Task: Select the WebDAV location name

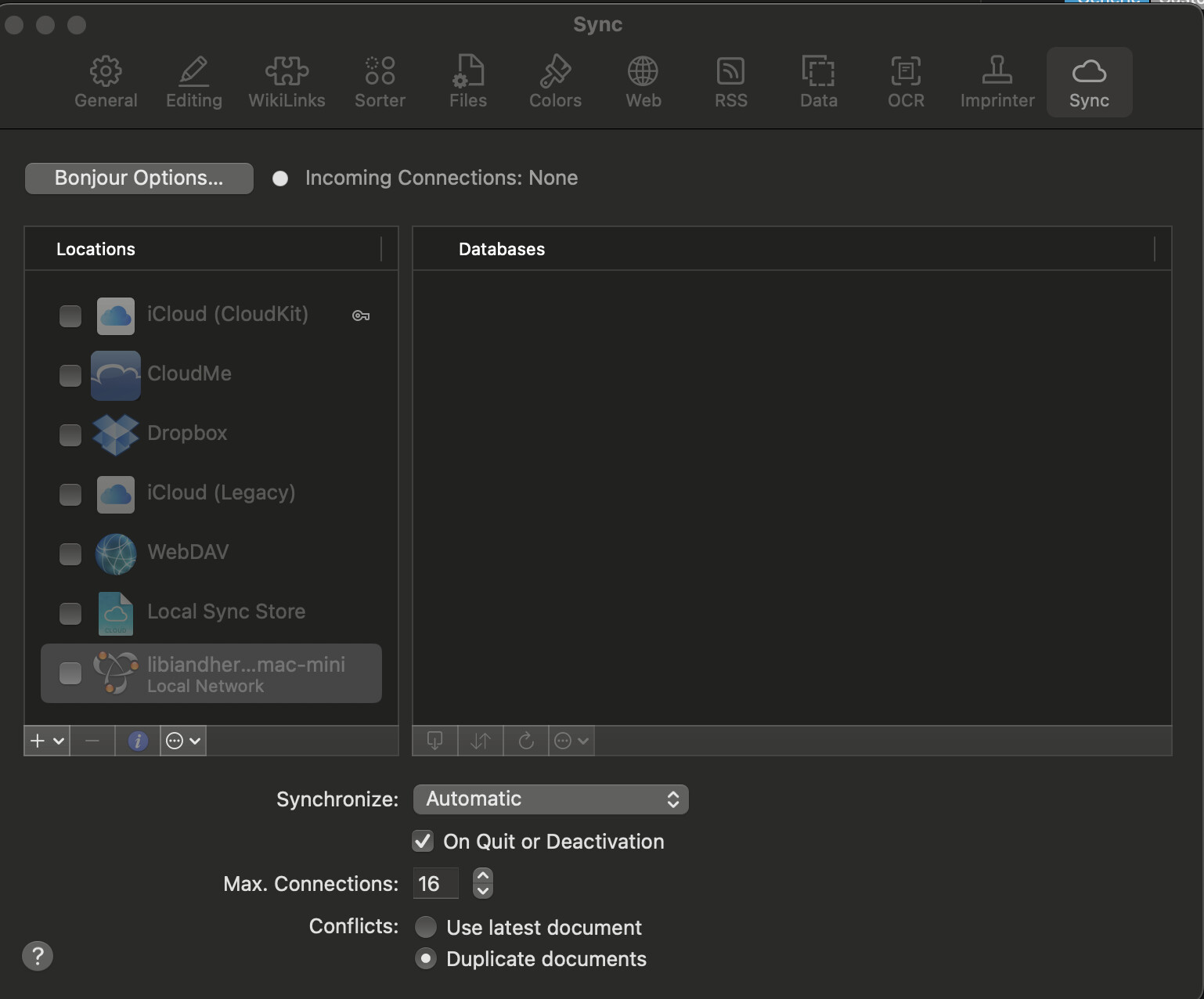Action: [188, 552]
